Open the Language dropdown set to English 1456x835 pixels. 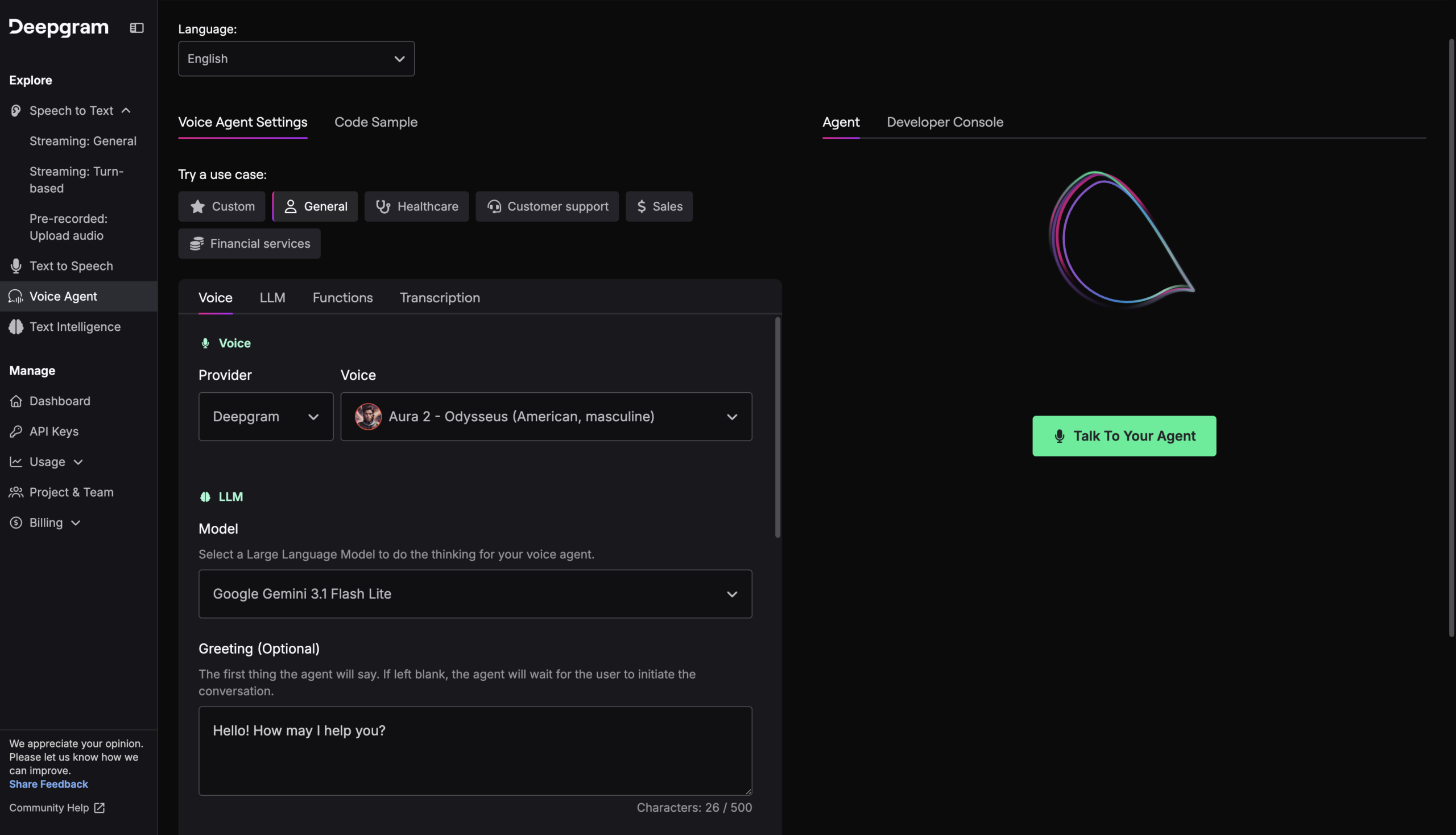pyautogui.click(x=296, y=59)
